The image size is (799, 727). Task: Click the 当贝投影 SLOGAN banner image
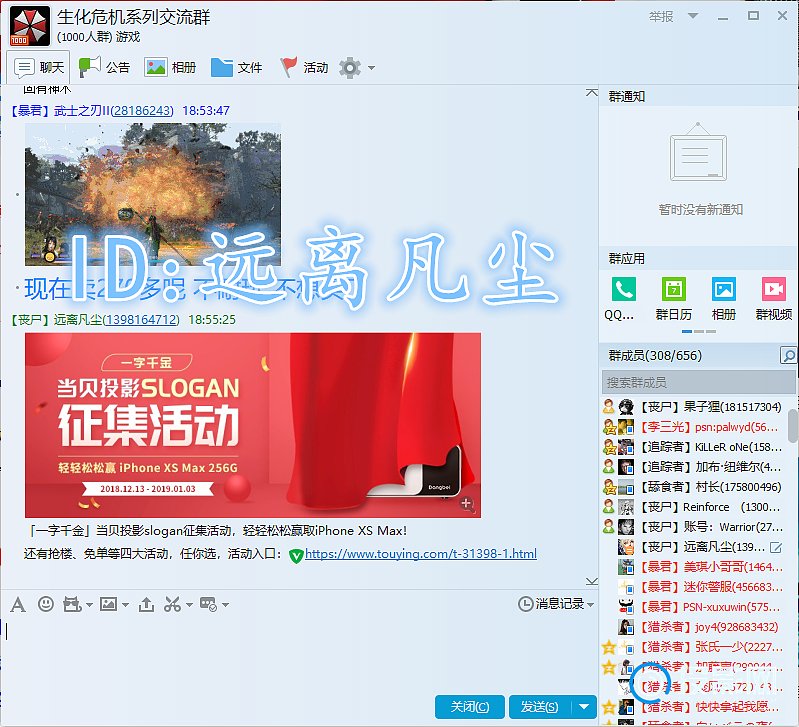pos(253,425)
